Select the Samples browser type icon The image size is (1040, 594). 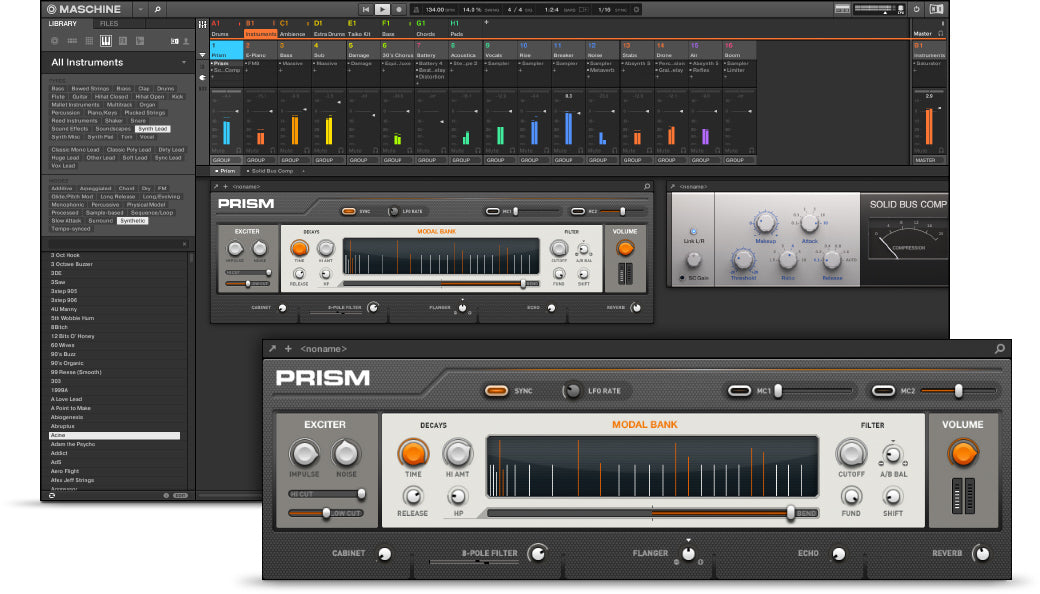click(140, 41)
